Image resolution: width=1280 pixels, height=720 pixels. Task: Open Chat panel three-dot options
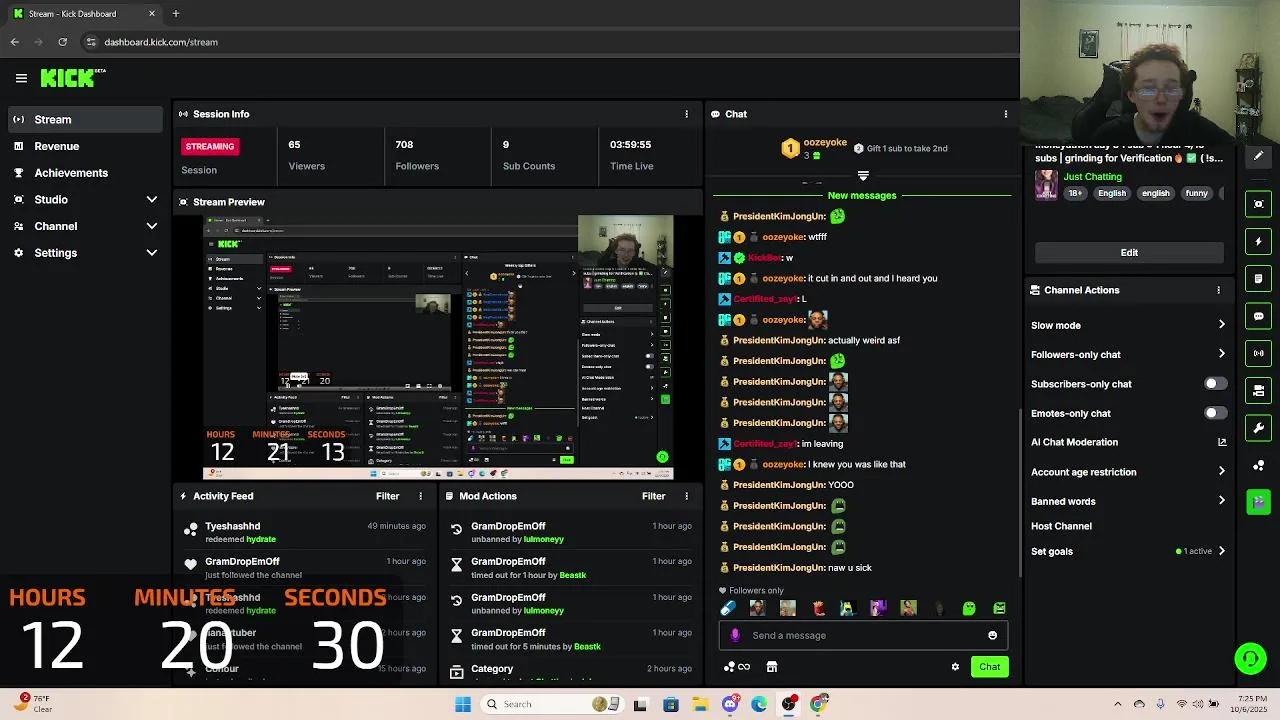tap(1006, 114)
